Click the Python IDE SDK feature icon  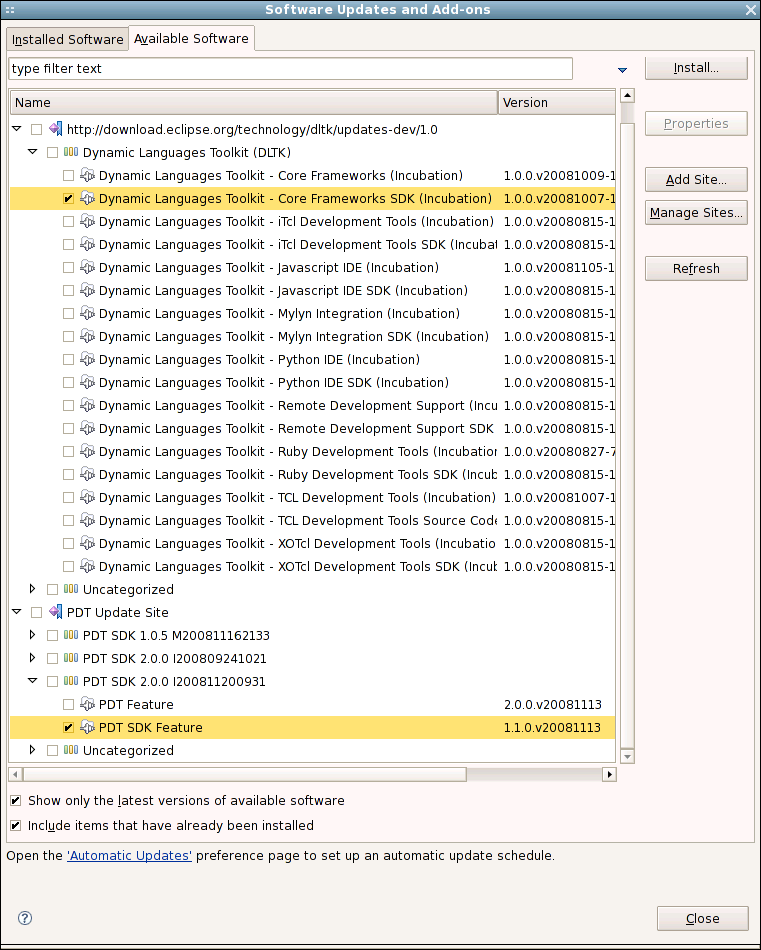(88, 382)
